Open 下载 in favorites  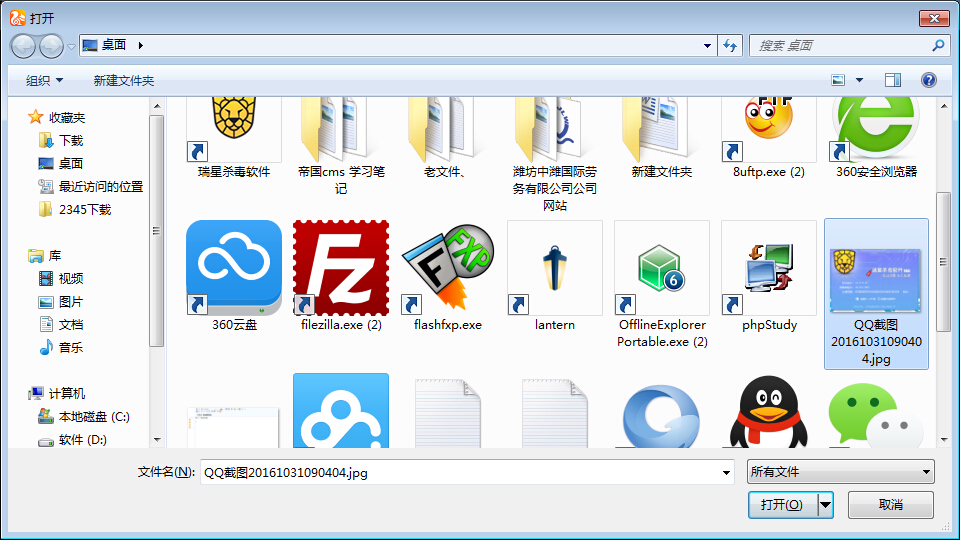(x=71, y=140)
